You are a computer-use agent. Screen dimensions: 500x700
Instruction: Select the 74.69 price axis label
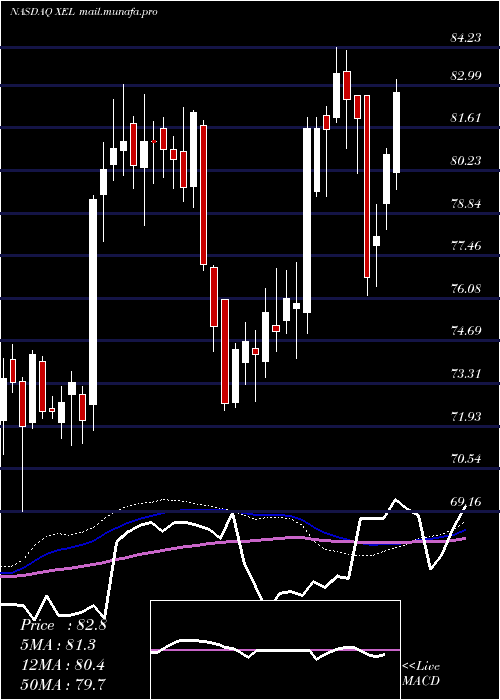[466, 331]
